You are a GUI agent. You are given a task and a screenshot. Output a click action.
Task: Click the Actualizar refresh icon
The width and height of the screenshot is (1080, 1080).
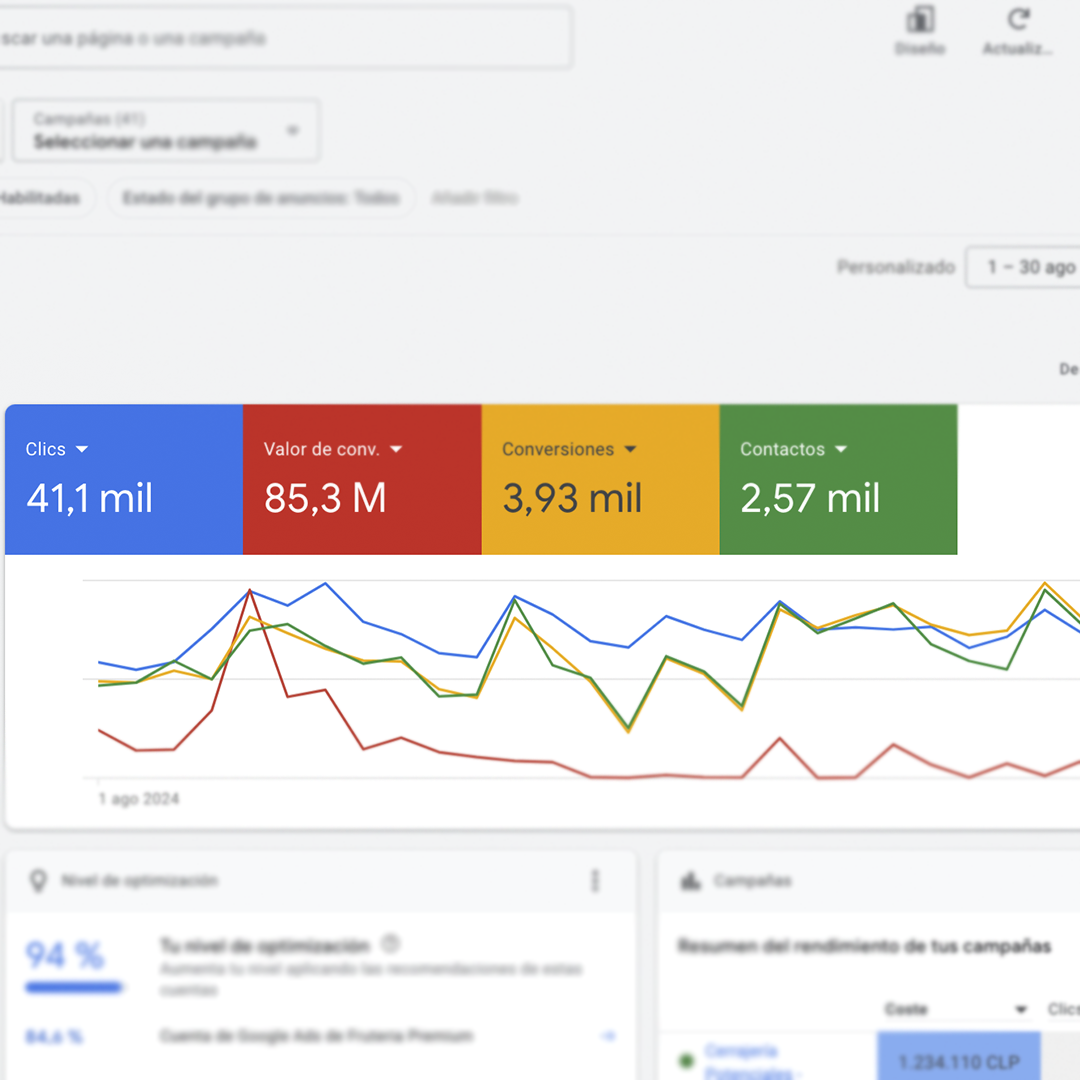[1018, 19]
